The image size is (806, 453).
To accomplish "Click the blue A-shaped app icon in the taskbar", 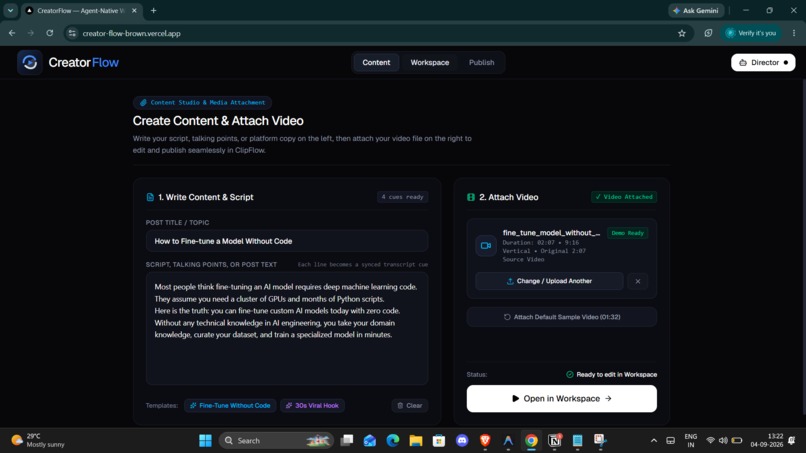I will click(x=508, y=441).
